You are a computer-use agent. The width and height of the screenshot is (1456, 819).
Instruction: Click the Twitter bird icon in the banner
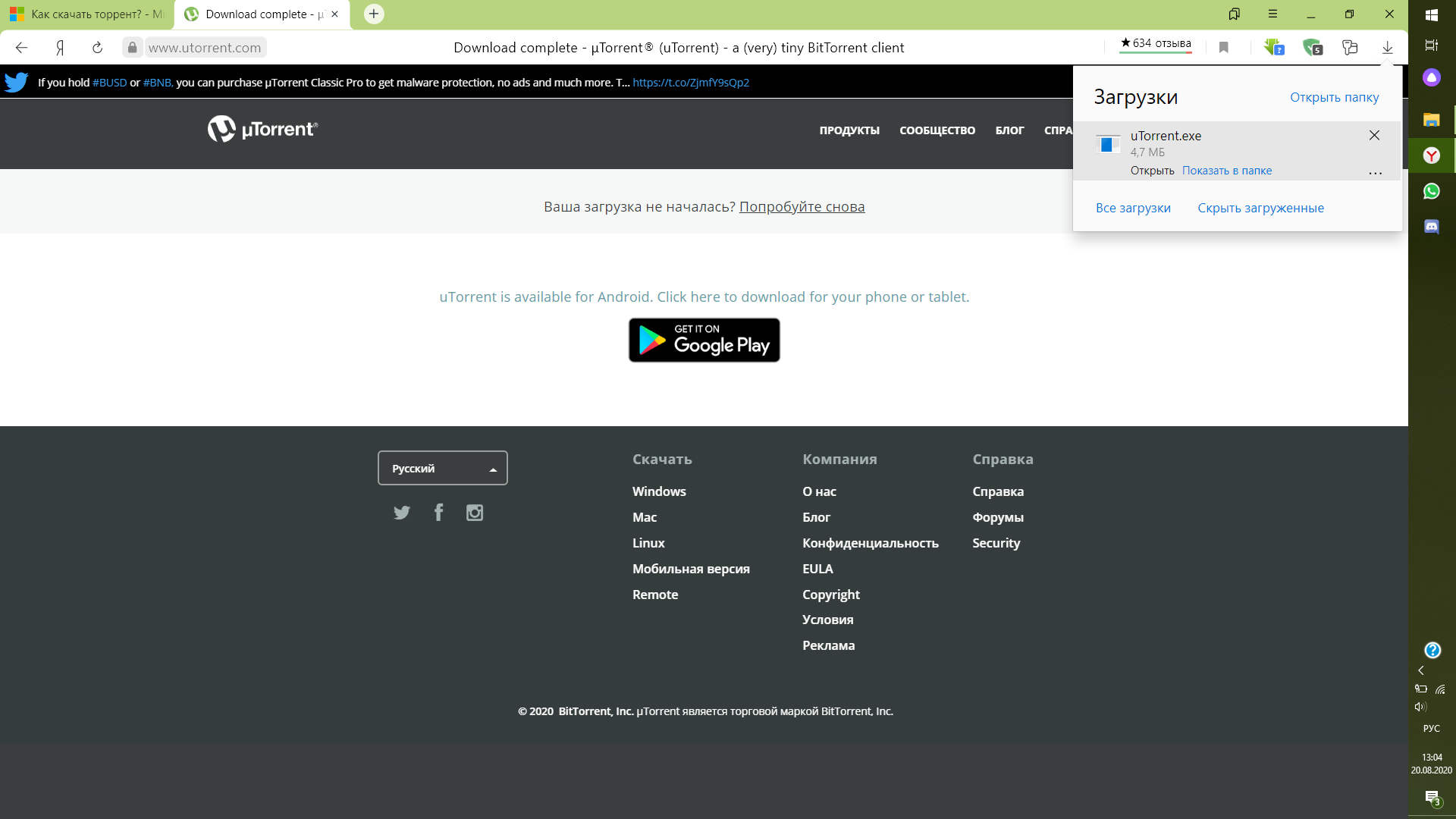[x=16, y=82]
